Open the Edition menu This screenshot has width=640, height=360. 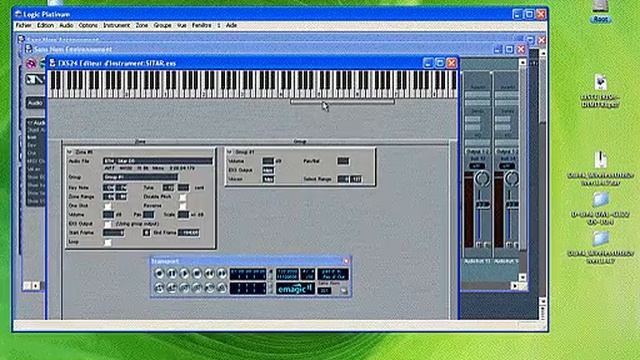coord(45,25)
